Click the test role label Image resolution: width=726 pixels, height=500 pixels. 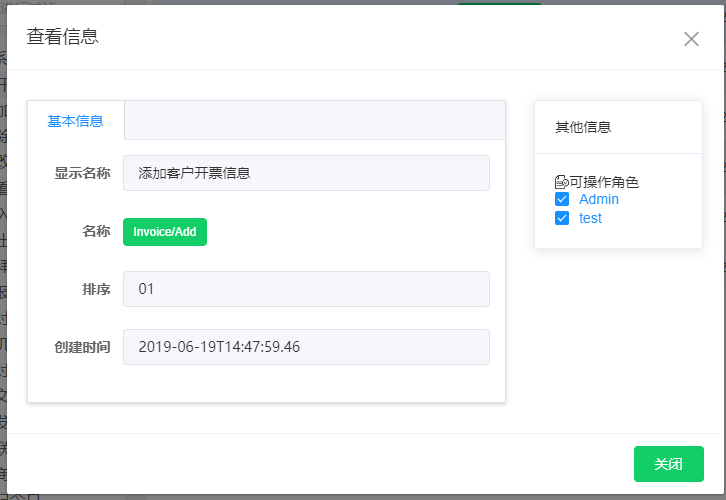[590, 218]
